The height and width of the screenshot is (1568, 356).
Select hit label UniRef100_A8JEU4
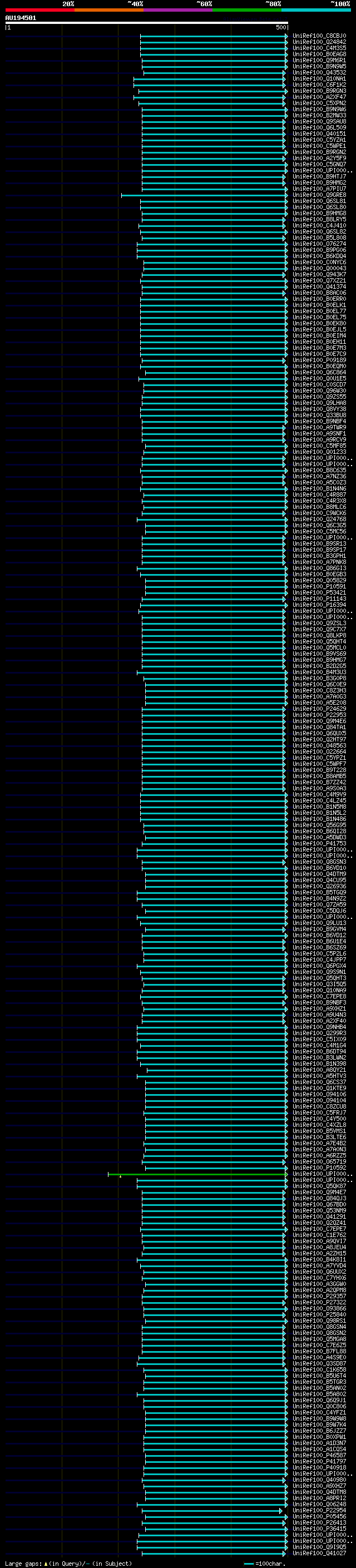click(x=319, y=1247)
